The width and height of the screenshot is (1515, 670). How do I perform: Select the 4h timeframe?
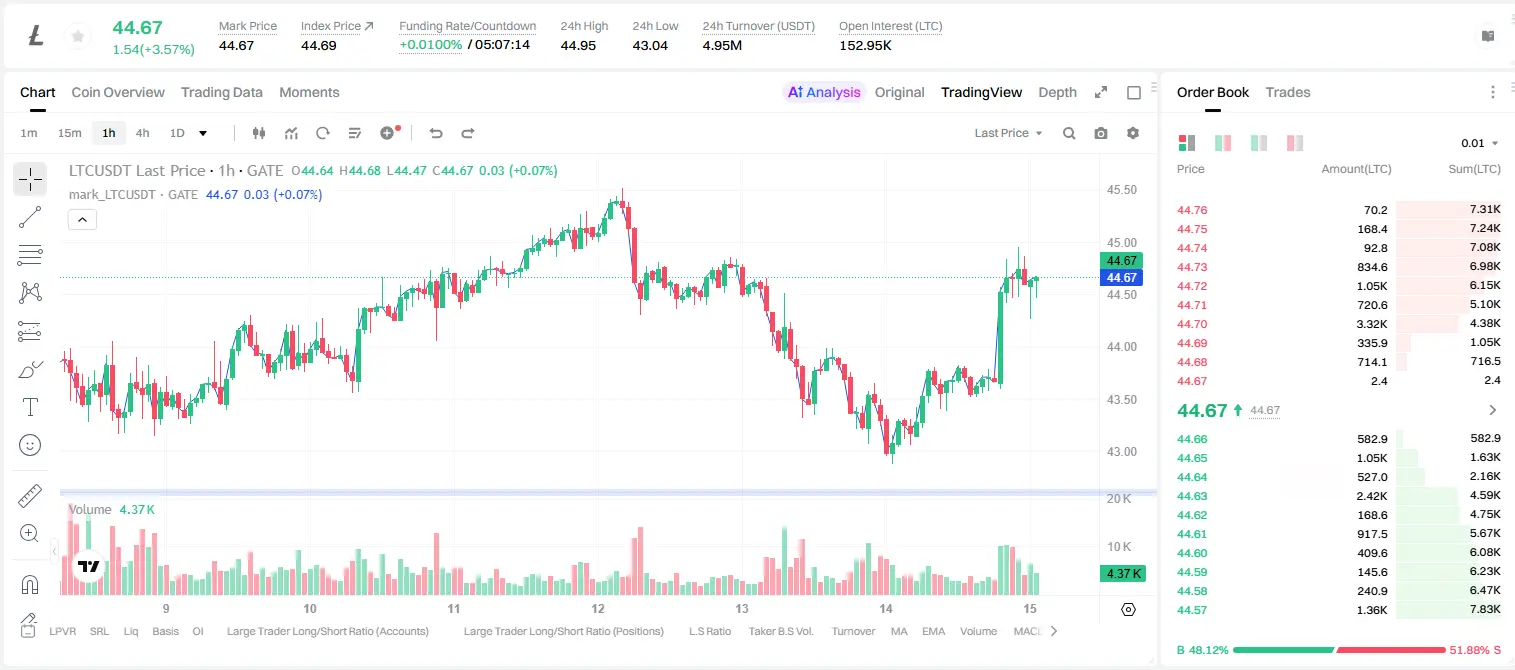click(x=143, y=133)
